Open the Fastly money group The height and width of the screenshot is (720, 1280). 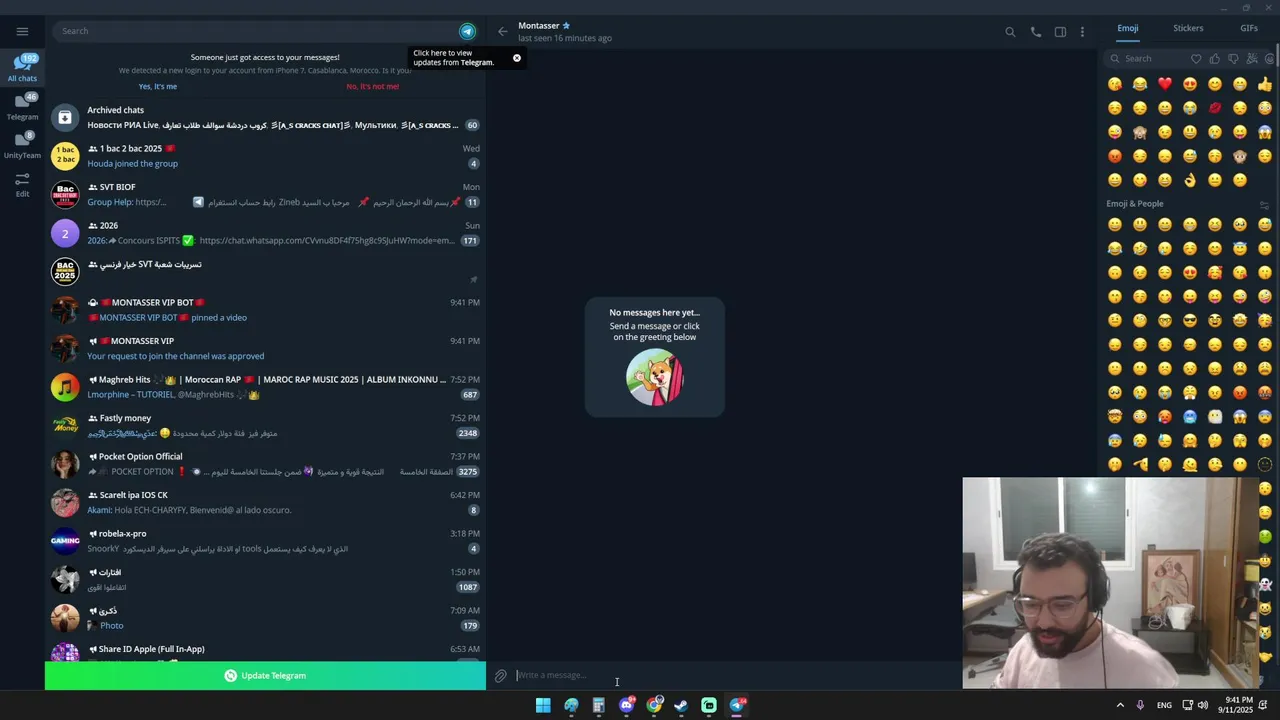pos(265,426)
